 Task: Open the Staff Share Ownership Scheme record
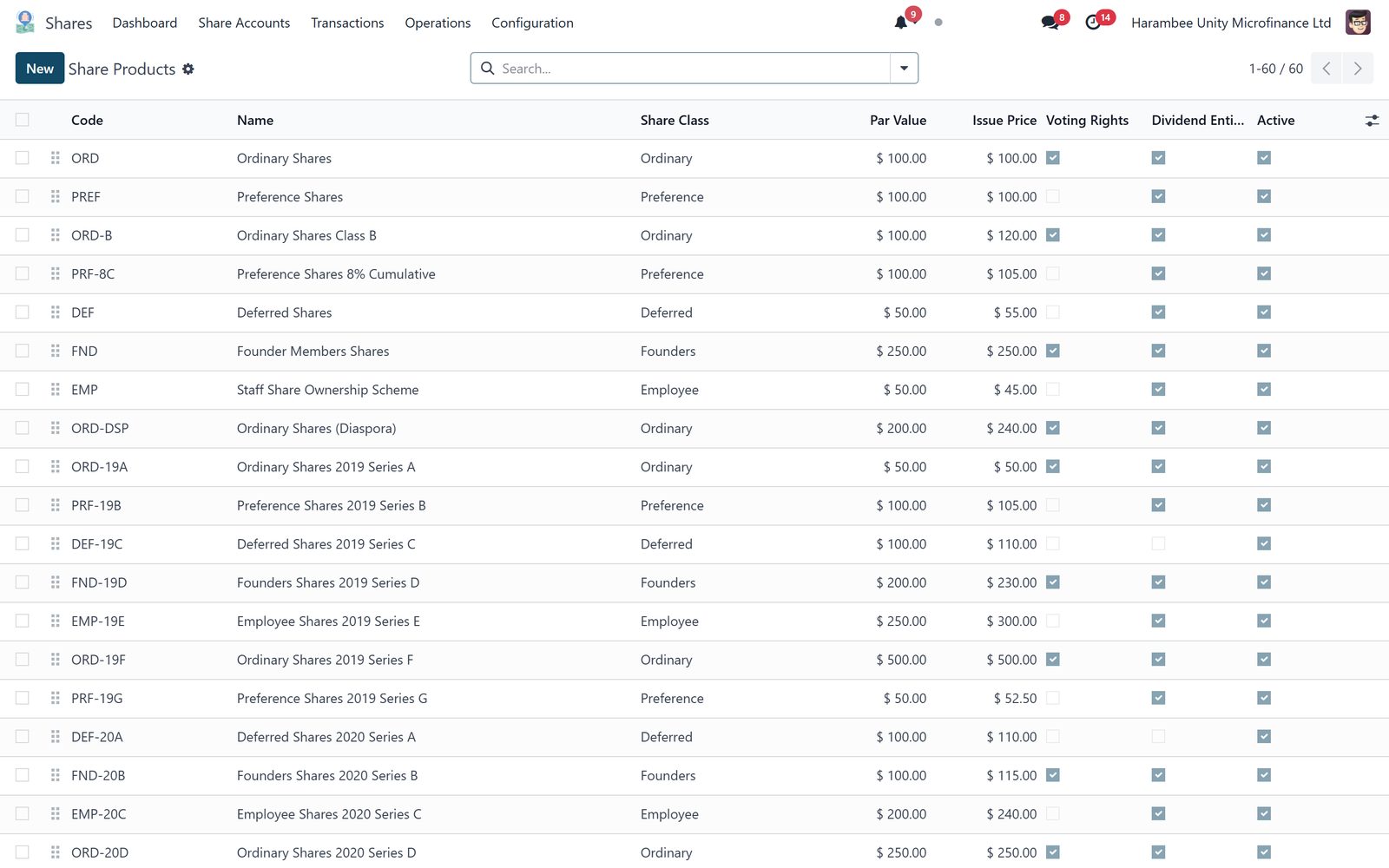327,390
